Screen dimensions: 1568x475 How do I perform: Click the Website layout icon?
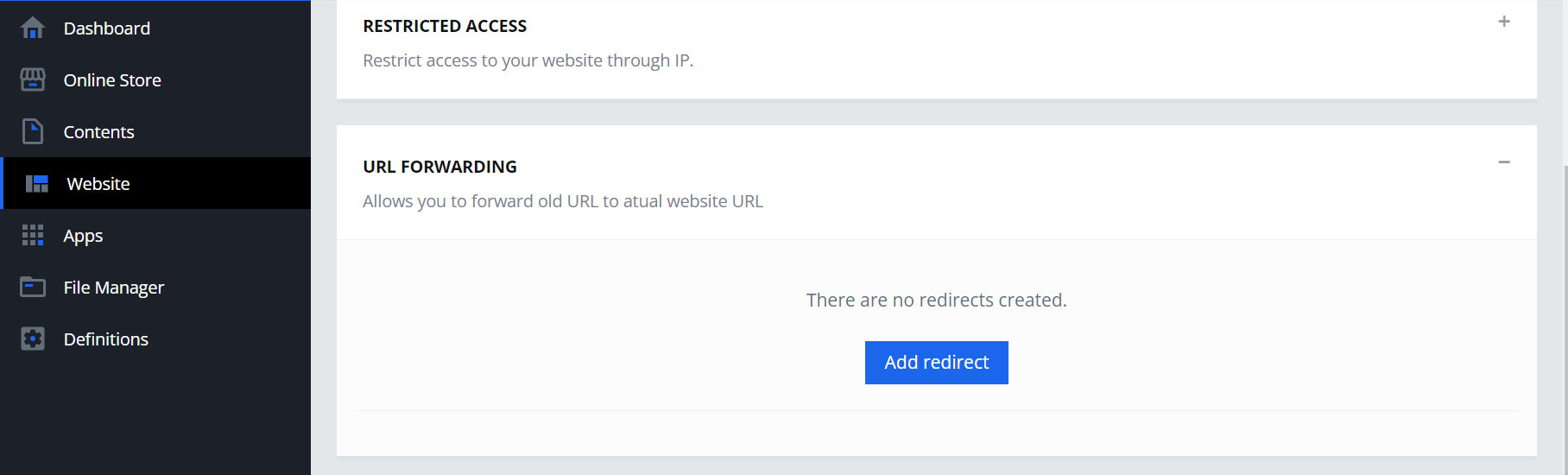pyautogui.click(x=37, y=183)
